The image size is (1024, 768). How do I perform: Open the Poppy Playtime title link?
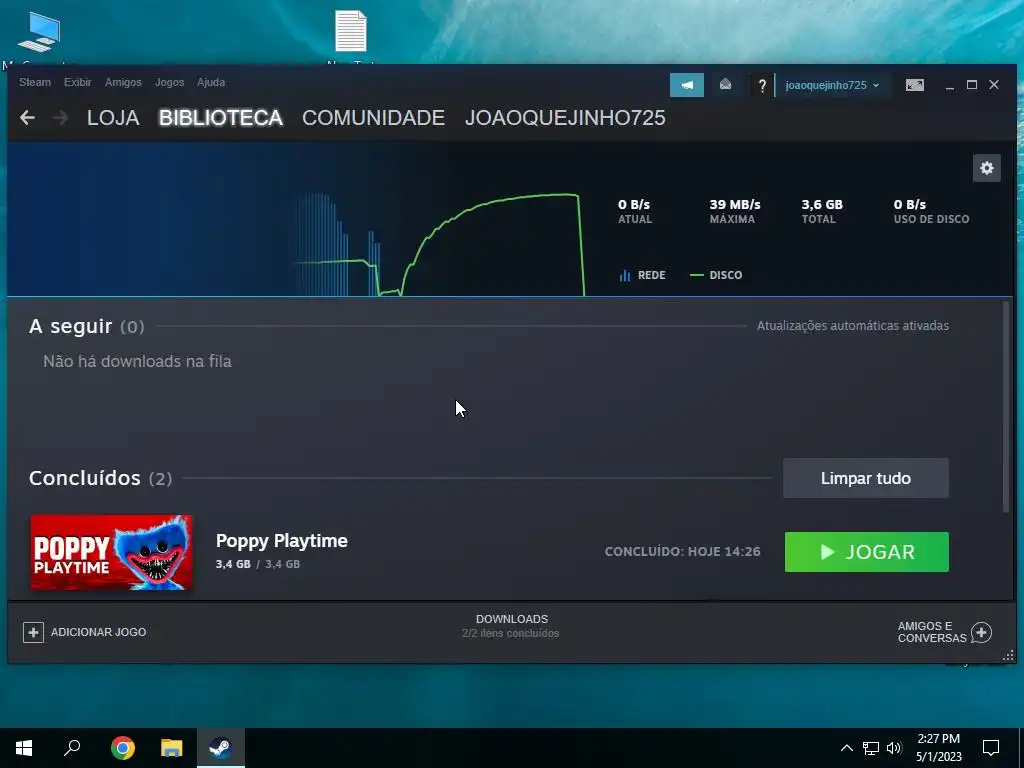point(281,541)
